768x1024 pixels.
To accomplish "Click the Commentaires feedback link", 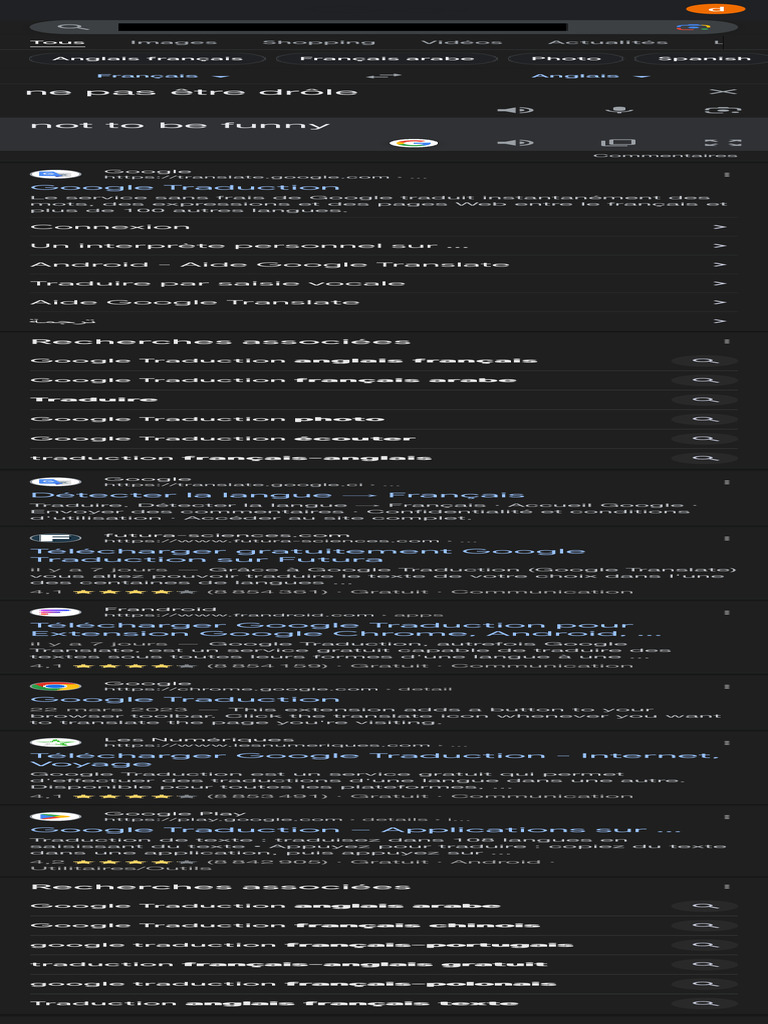I will tap(665, 155).
